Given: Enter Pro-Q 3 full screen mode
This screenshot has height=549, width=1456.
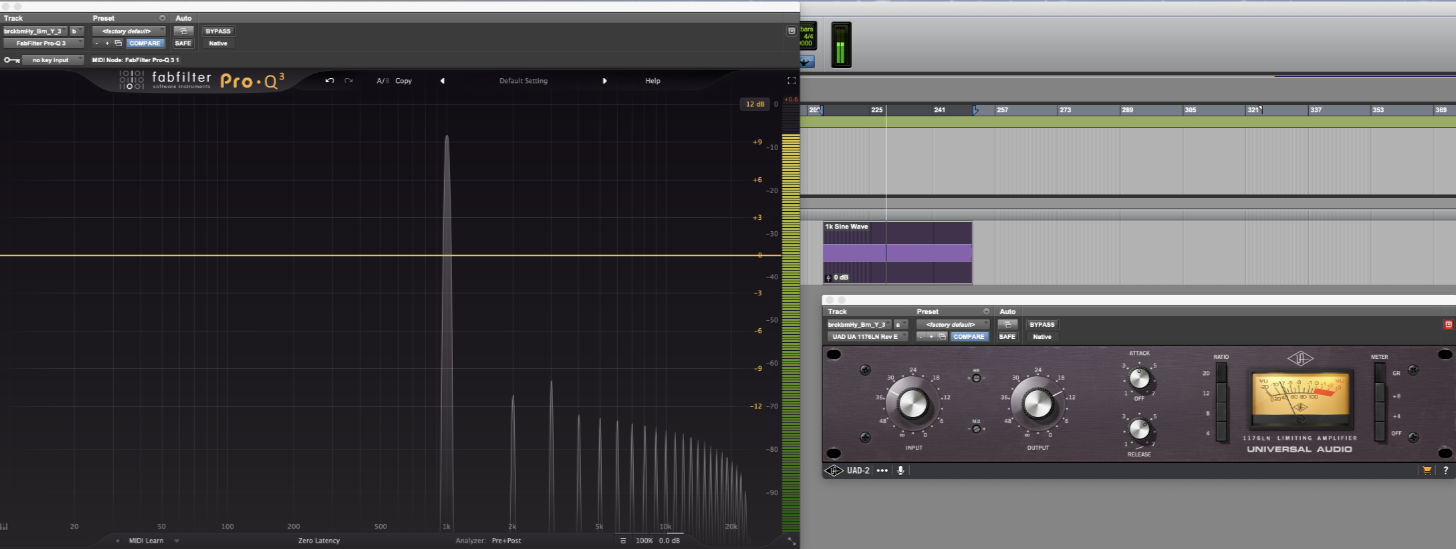Looking at the screenshot, I should (x=791, y=81).
